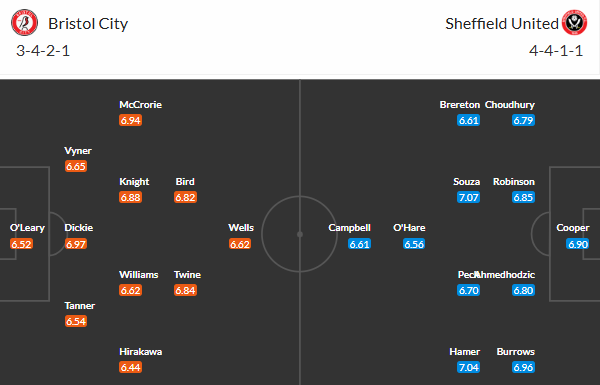
Task: Click Choudhury's 6.79 rating badge
Action: 523,120
